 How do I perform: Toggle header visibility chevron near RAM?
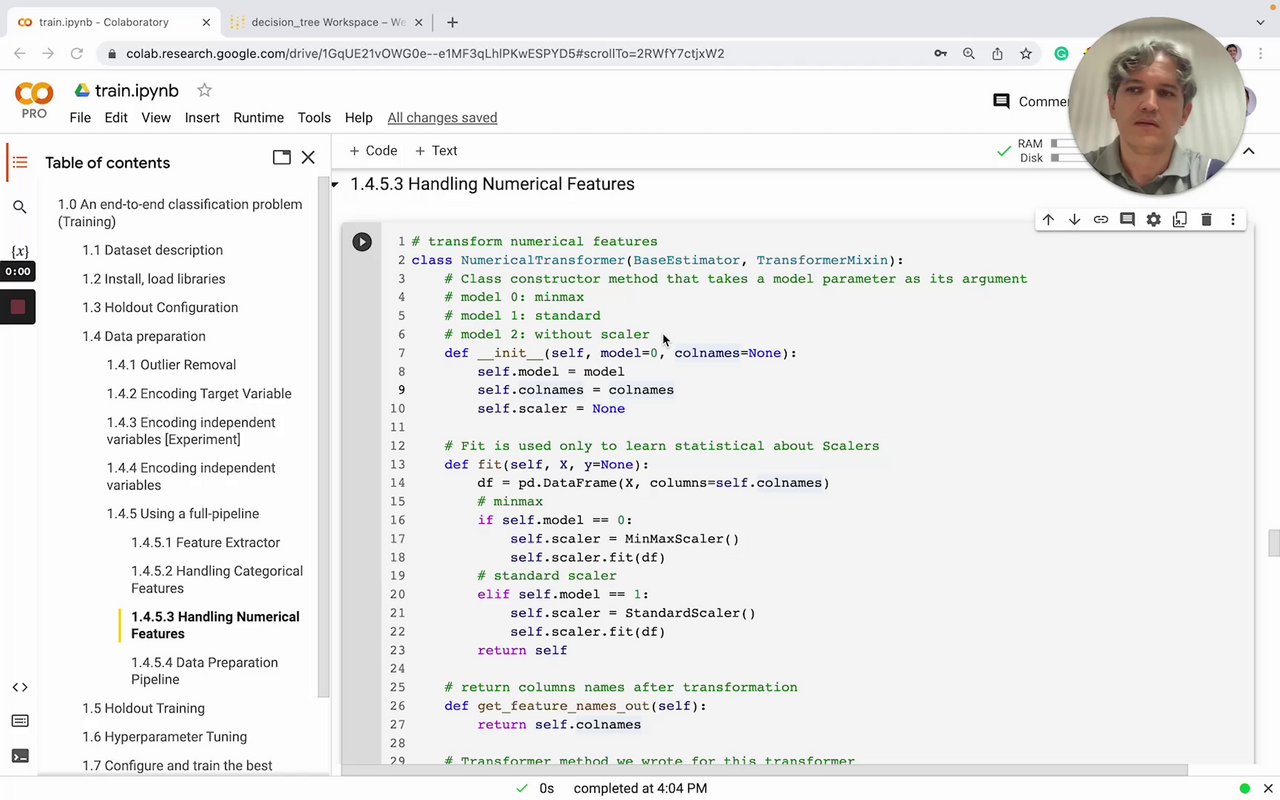pyautogui.click(x=1249, y=151)
